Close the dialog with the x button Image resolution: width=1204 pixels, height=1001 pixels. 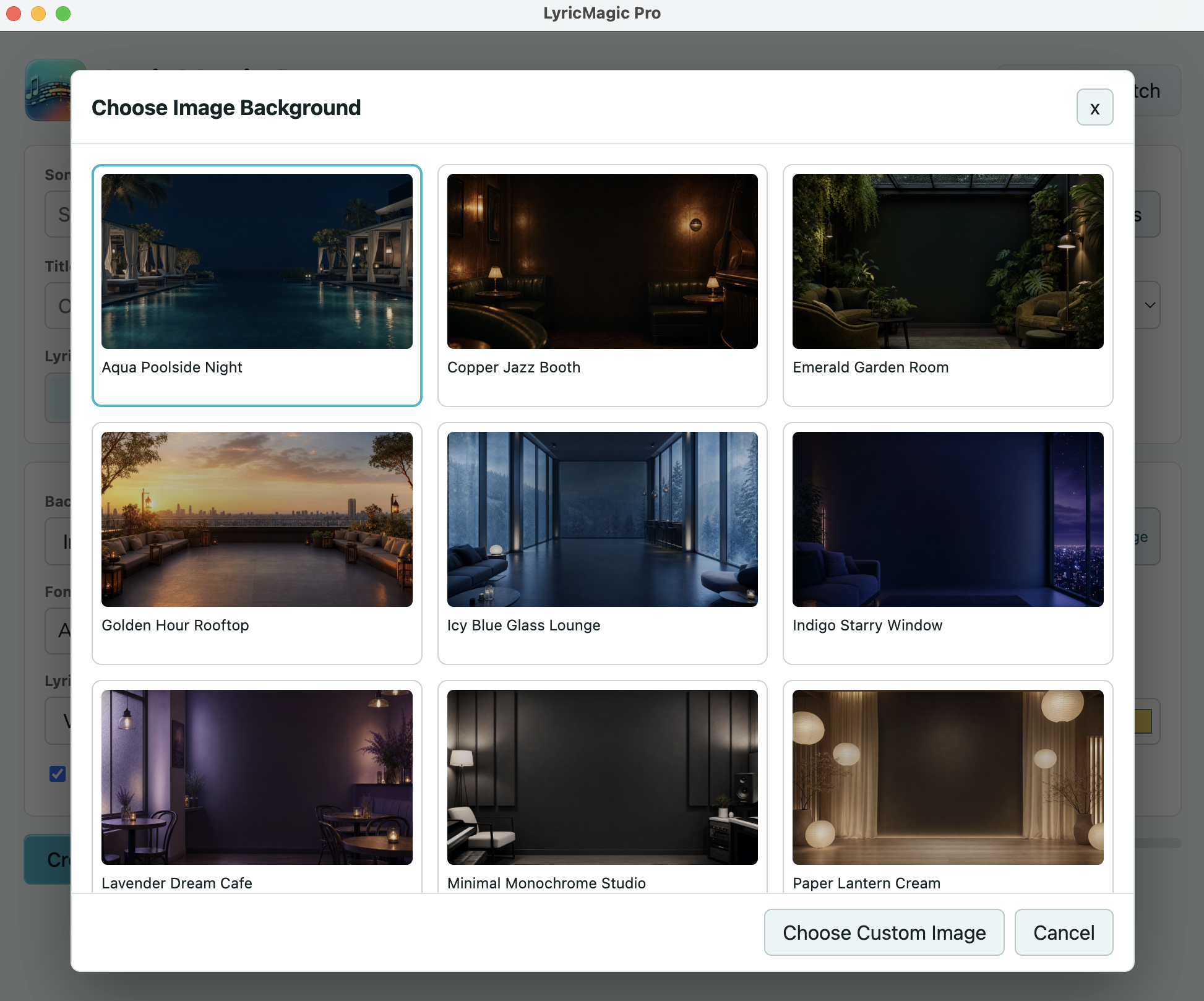tap(1094, 108)
